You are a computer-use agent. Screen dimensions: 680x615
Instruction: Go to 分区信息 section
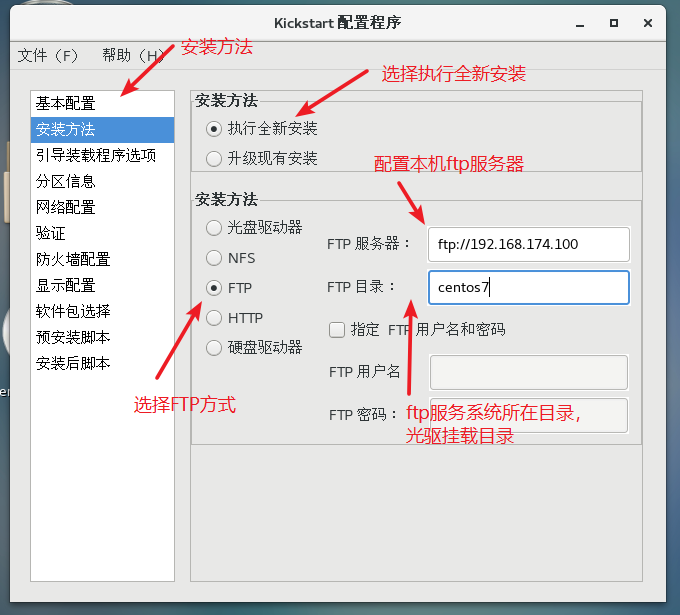pos(102,181)
